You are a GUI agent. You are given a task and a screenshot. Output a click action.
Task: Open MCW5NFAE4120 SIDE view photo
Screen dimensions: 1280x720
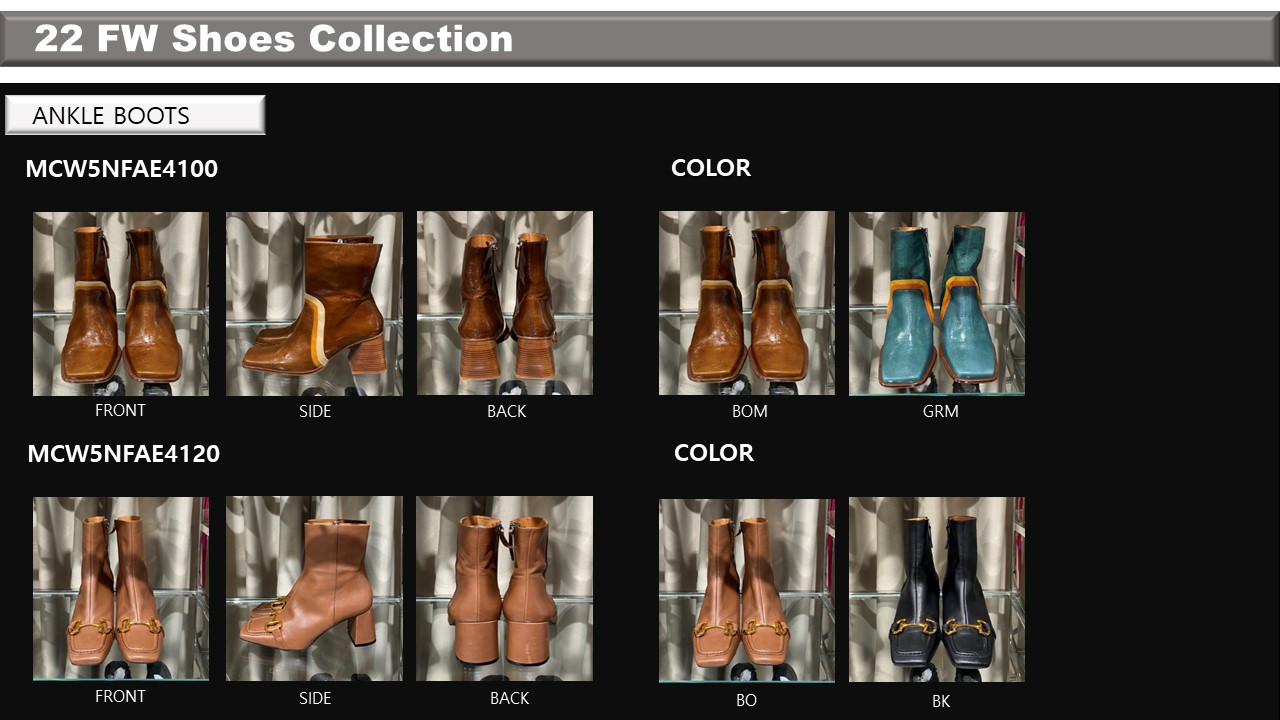point(314,589)
